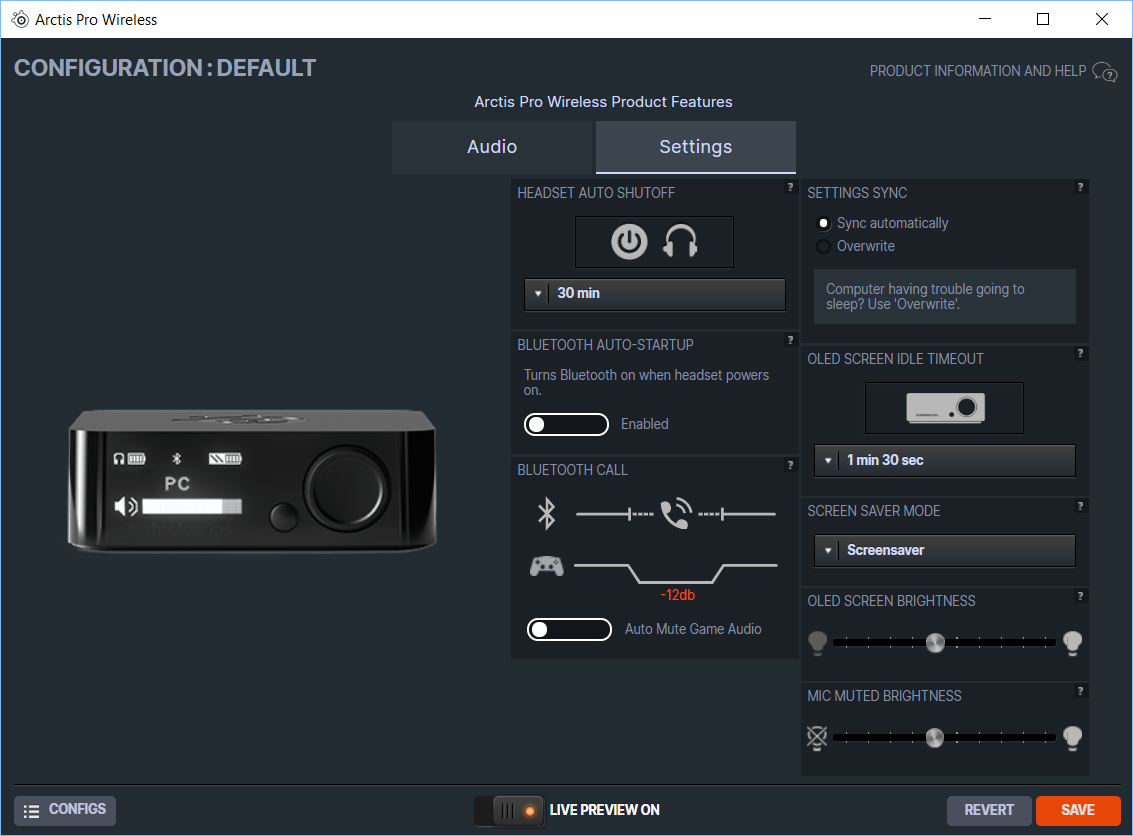Switch to the Audio tab
This screenshot has height=836, width=1133.
(492, 147)
